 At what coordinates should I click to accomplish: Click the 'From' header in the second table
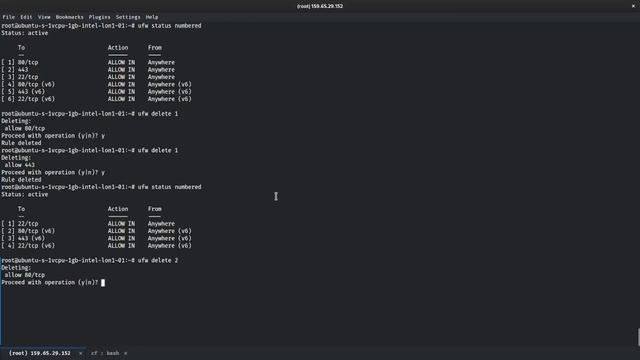155,209
